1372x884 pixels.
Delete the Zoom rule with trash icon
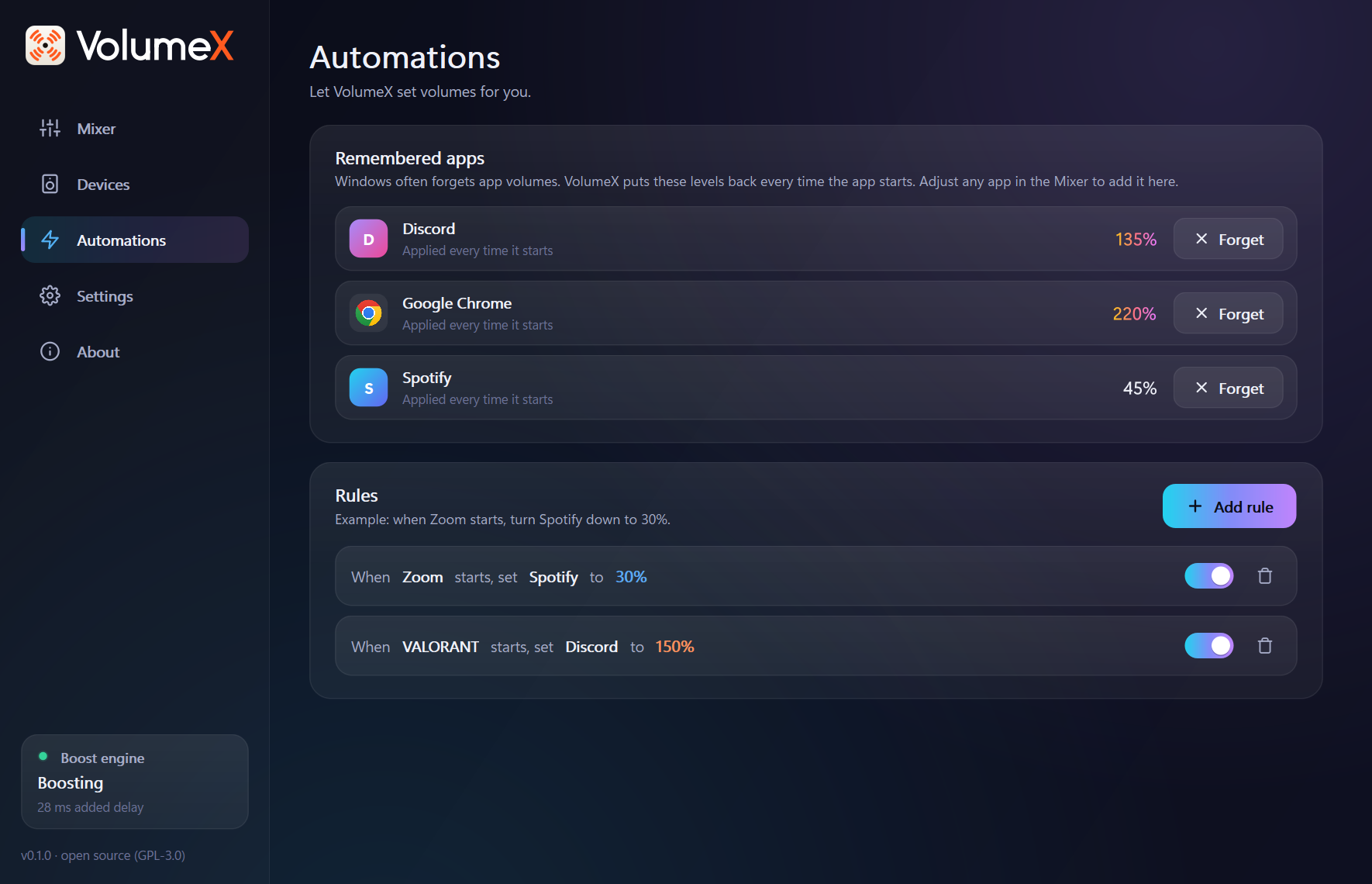click(x=1265, y=576)
